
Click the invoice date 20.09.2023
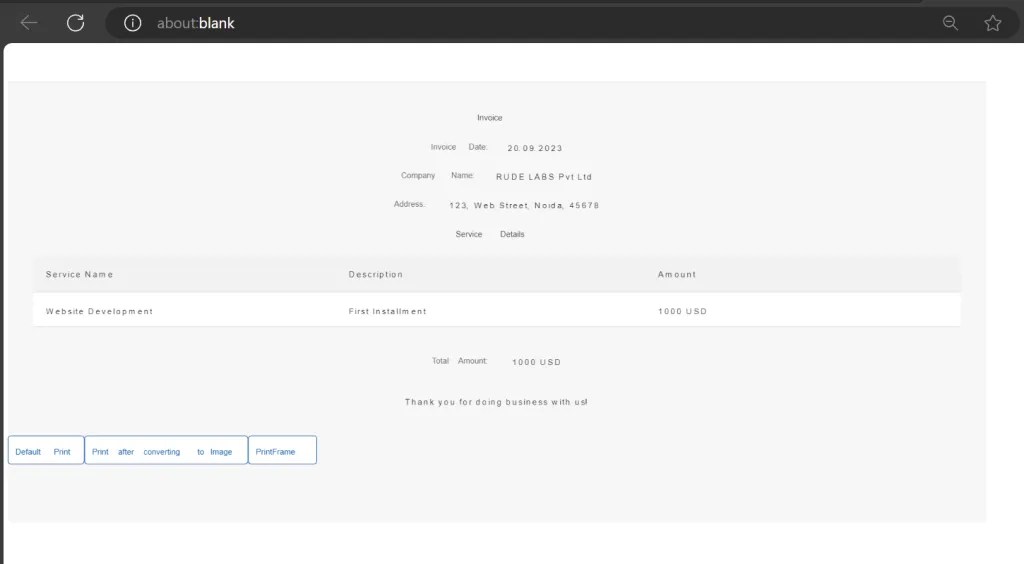[x=535, y=148]
